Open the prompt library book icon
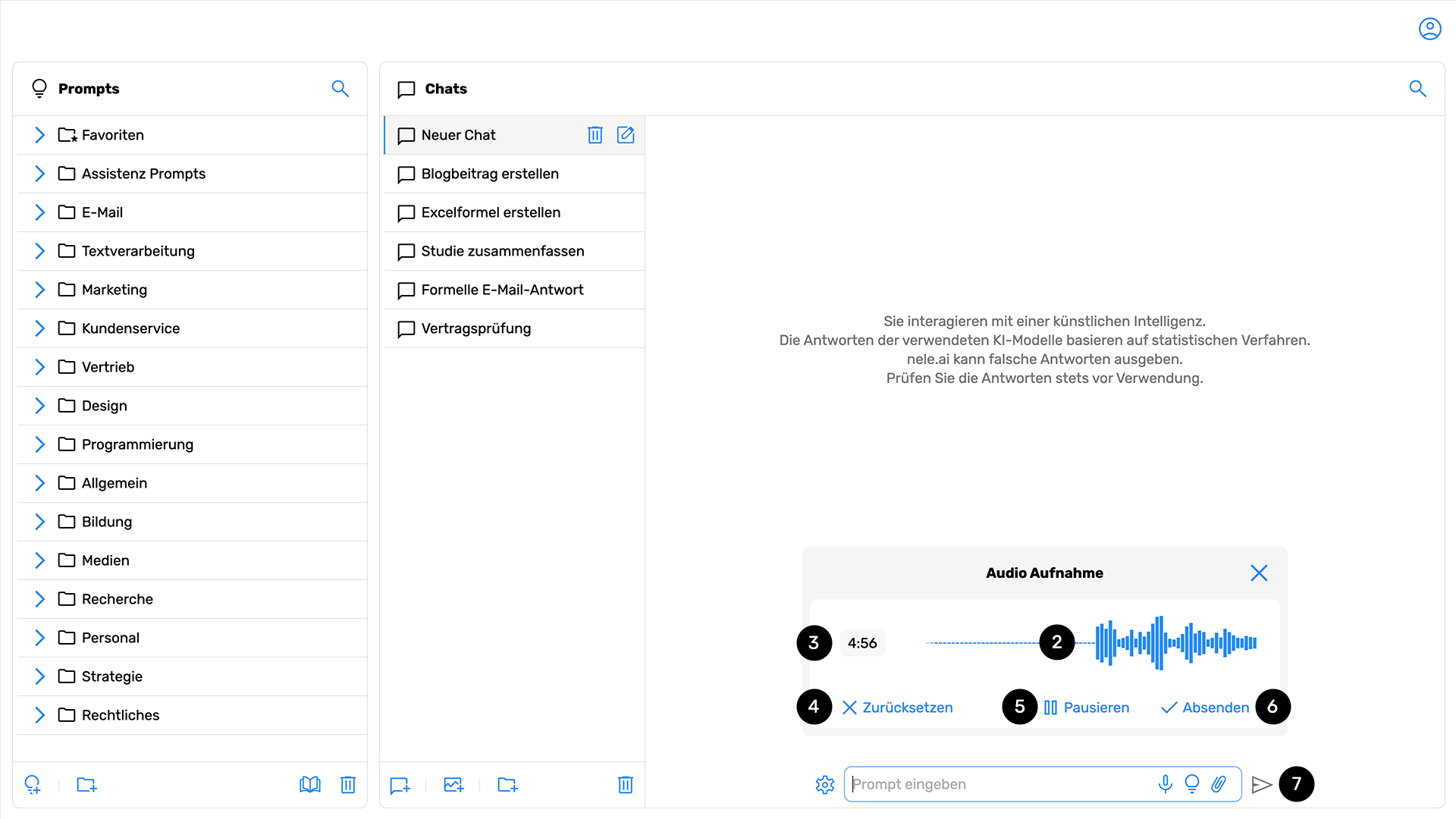 tap(310, 785)
